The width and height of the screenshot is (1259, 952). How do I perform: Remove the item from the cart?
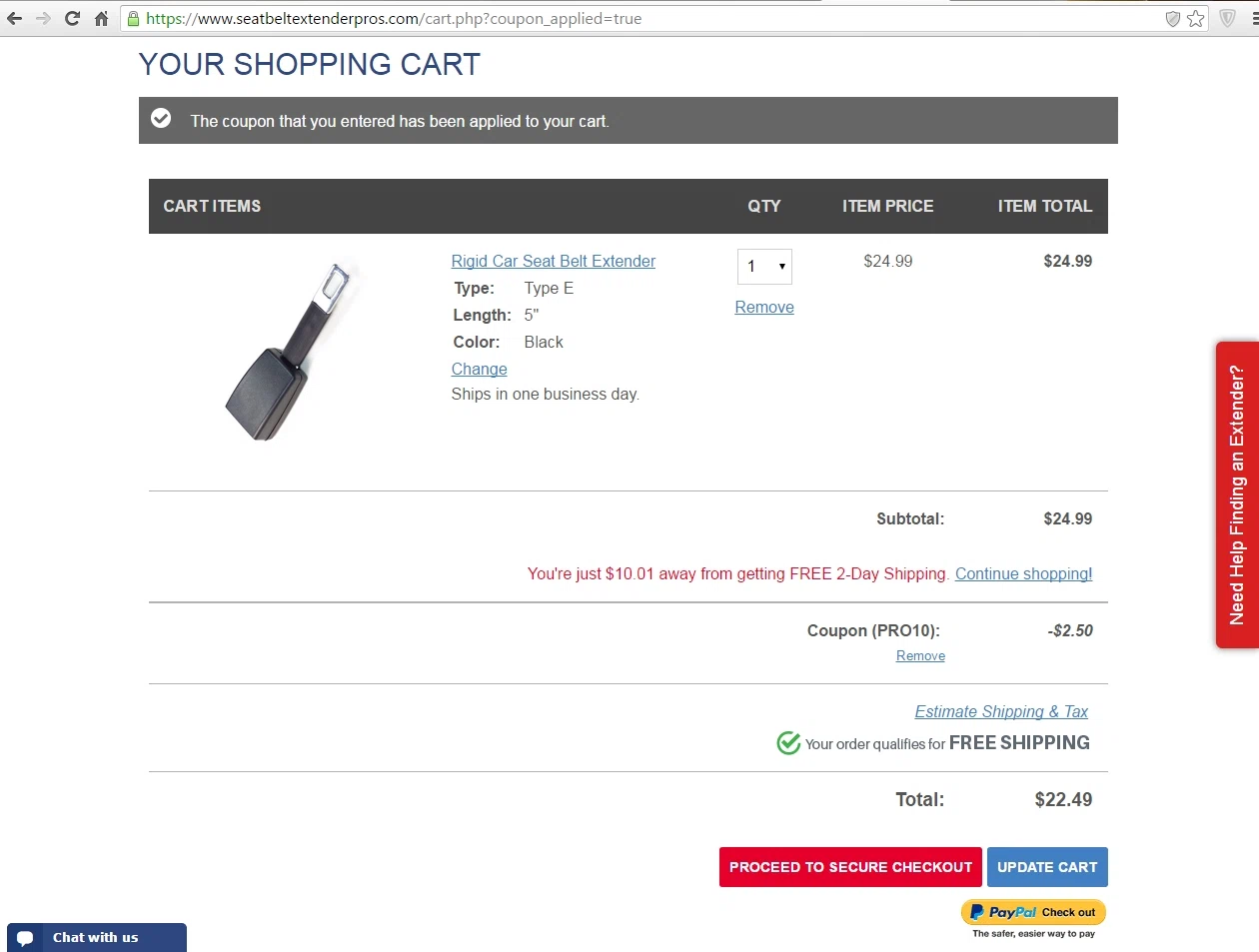[763, 307]
